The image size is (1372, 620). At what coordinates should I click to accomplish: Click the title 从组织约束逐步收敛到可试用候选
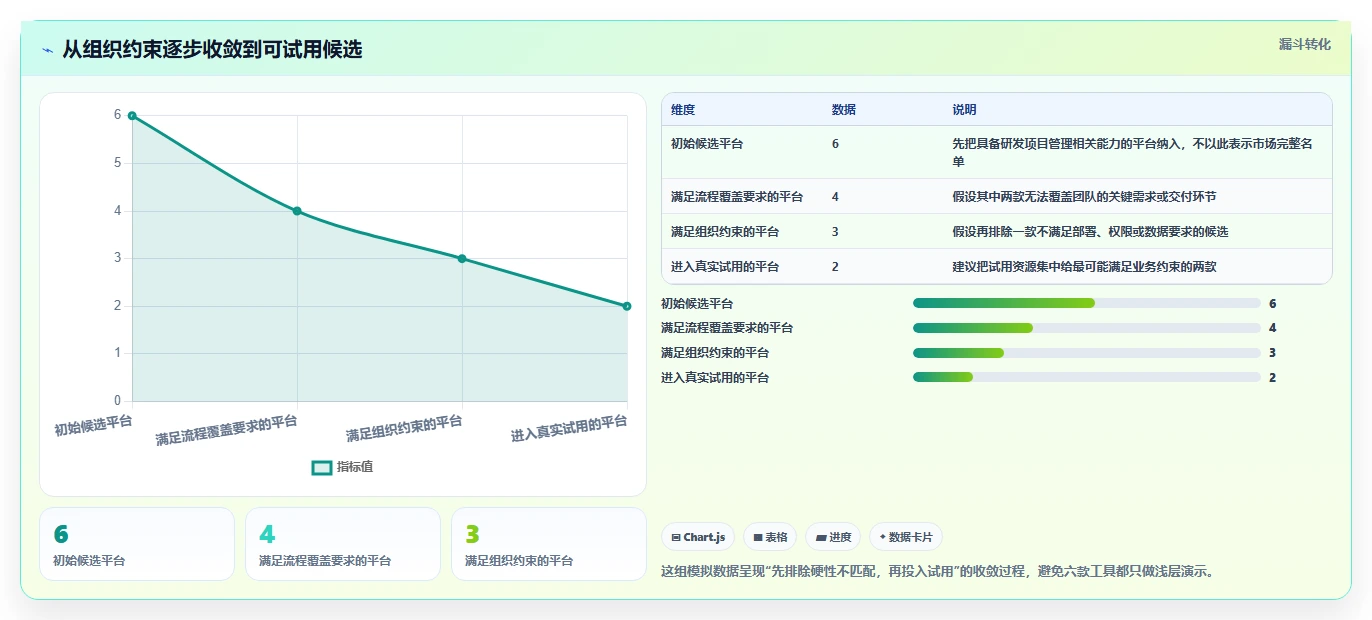pos(212,49)
